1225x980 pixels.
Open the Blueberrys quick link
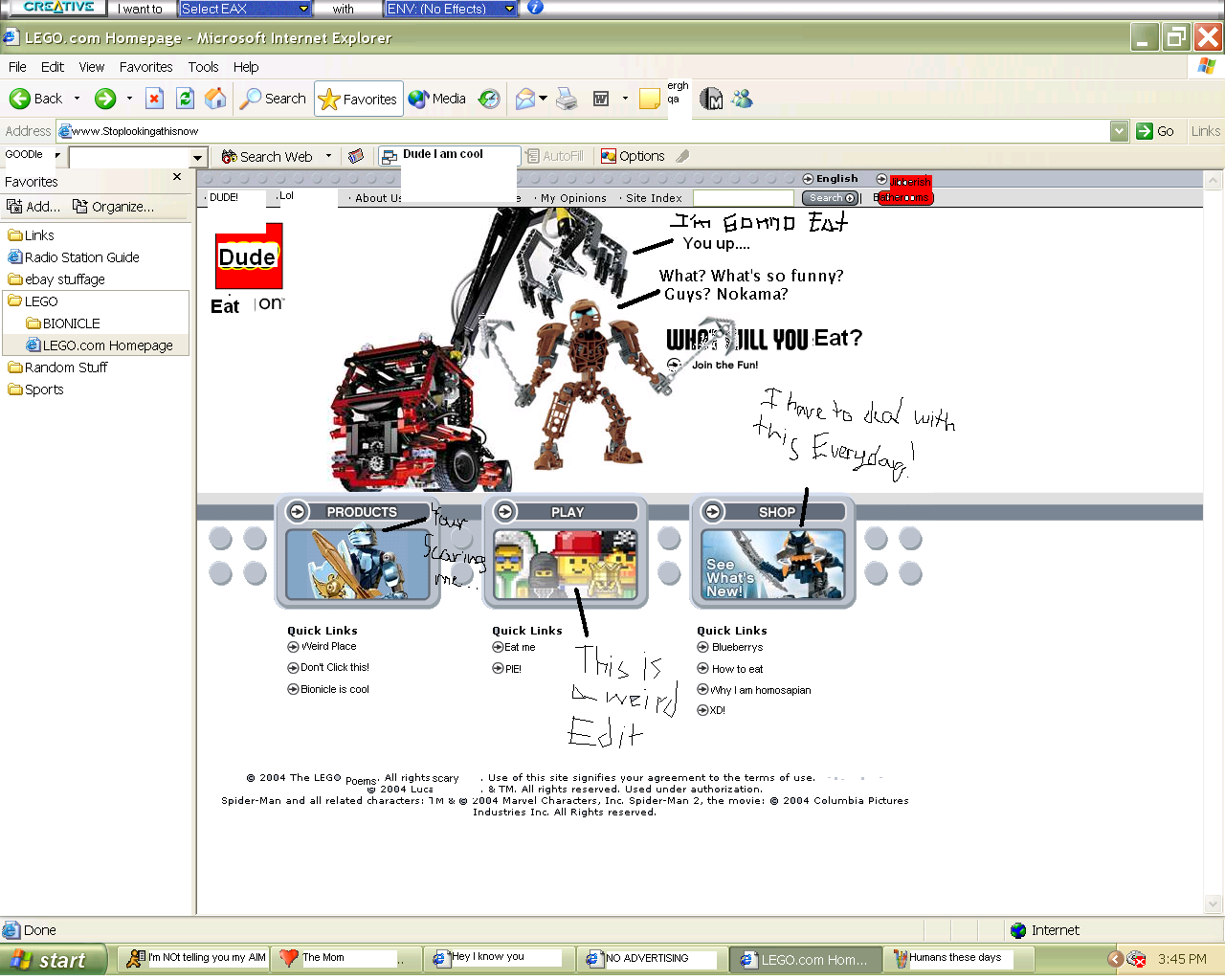(737, 648)
